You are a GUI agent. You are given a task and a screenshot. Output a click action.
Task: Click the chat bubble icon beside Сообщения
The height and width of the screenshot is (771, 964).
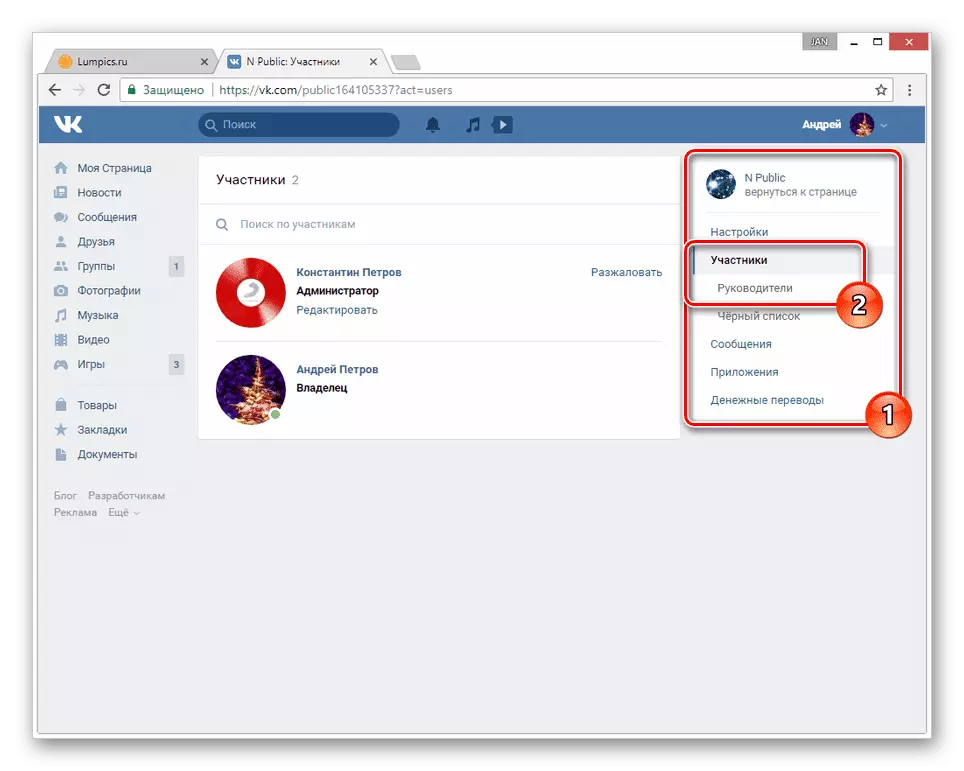pos(60,217)
